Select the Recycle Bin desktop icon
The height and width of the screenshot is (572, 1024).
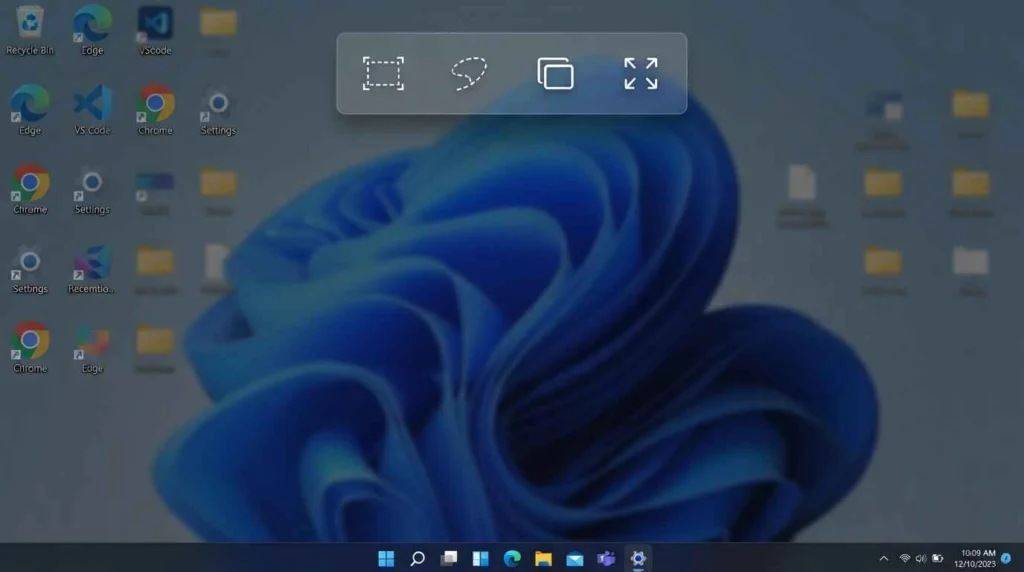click(29, 31)
